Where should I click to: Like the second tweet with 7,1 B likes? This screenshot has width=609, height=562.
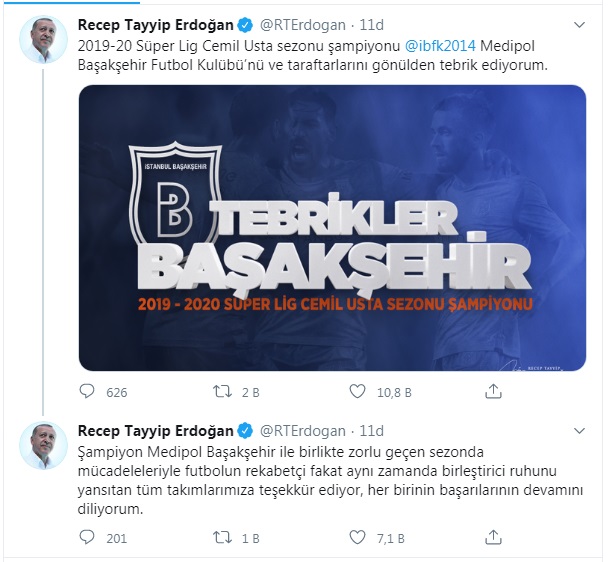pyautogui.click(x=357, y=538)
